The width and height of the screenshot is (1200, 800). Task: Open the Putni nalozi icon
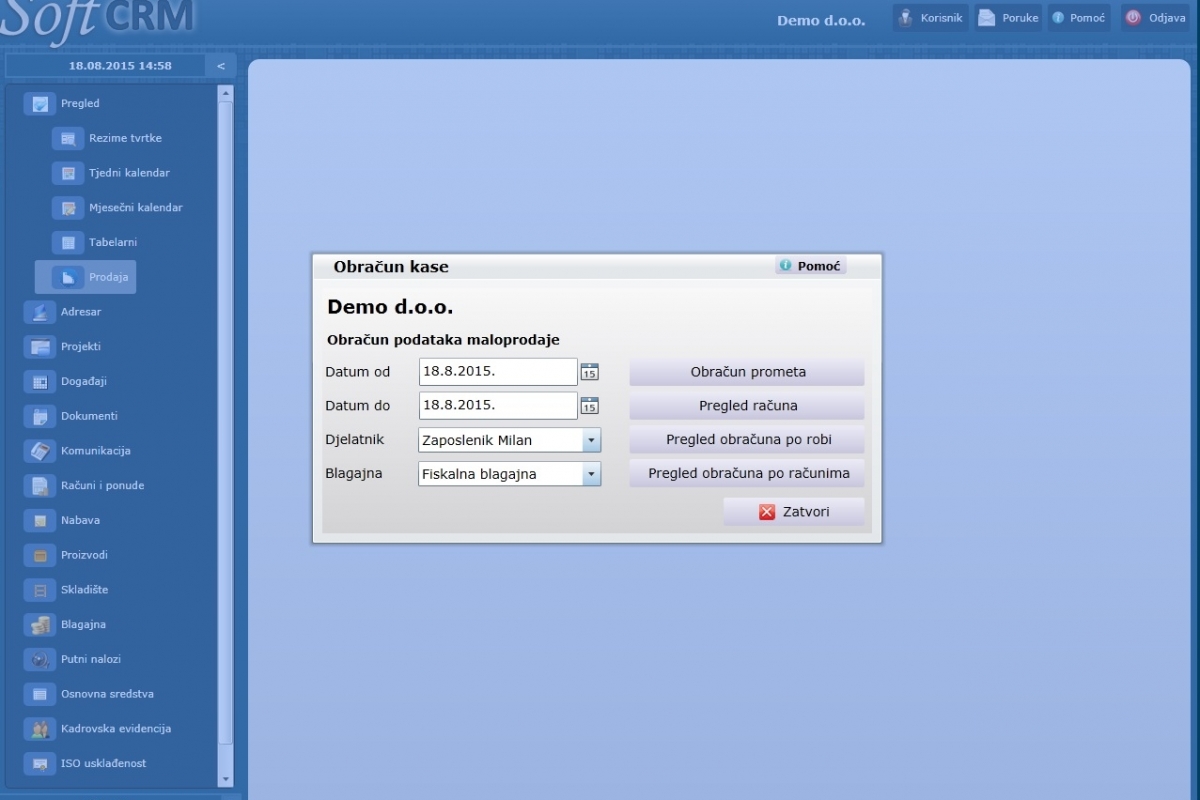40,659
